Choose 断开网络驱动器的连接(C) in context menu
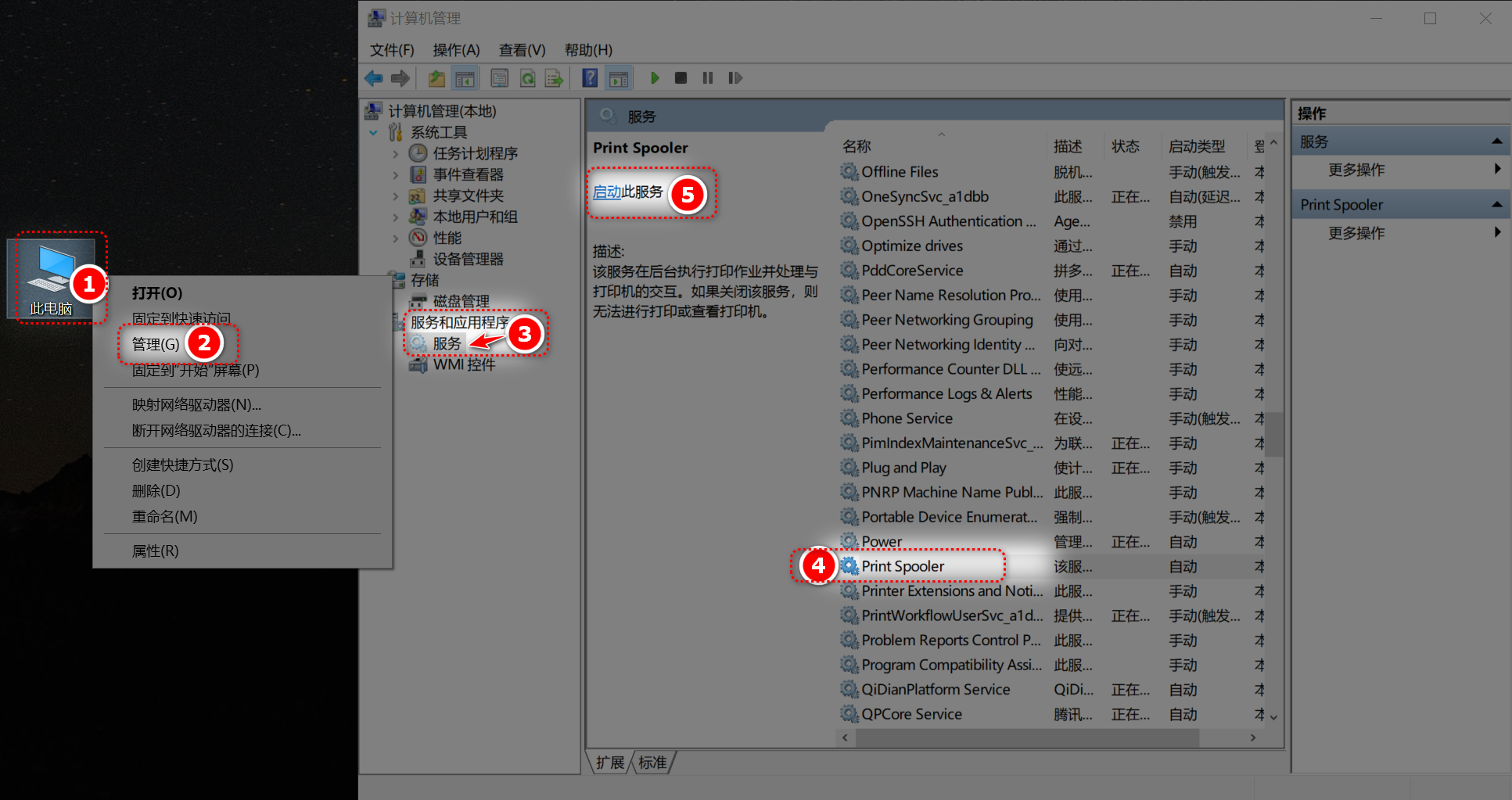The image size is (1512, 800). pos(242,431)
